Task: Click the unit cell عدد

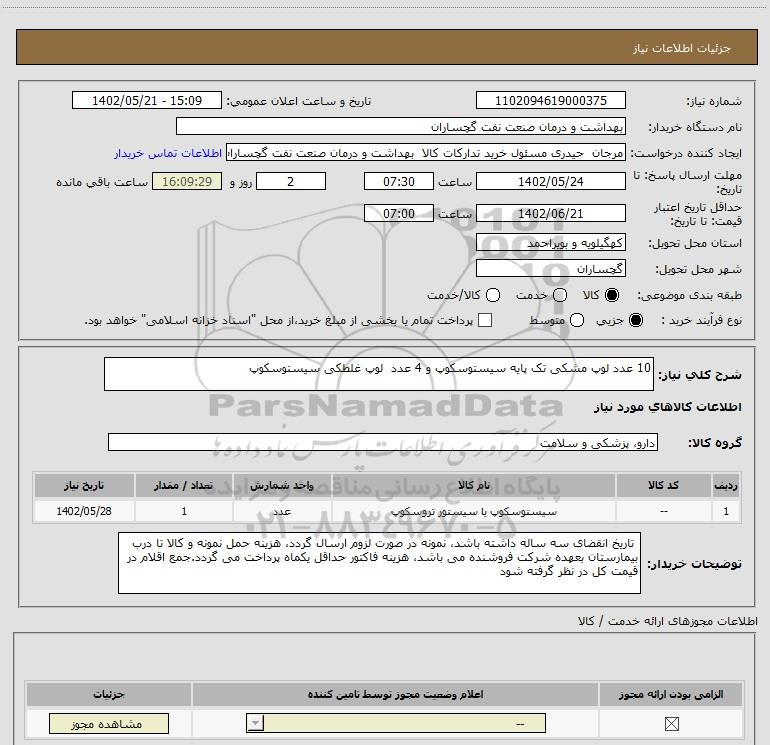Action: (x=282, y=511)
